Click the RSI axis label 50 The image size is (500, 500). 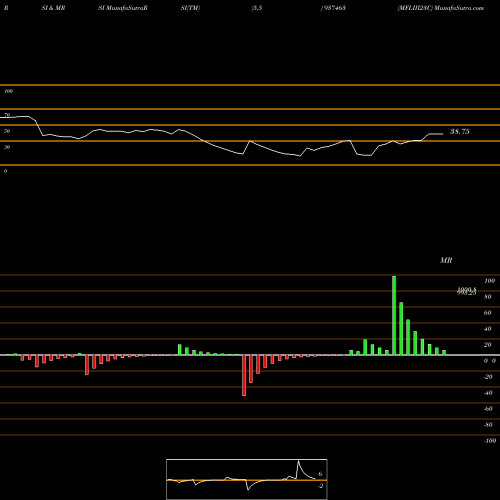pos(7,131)
